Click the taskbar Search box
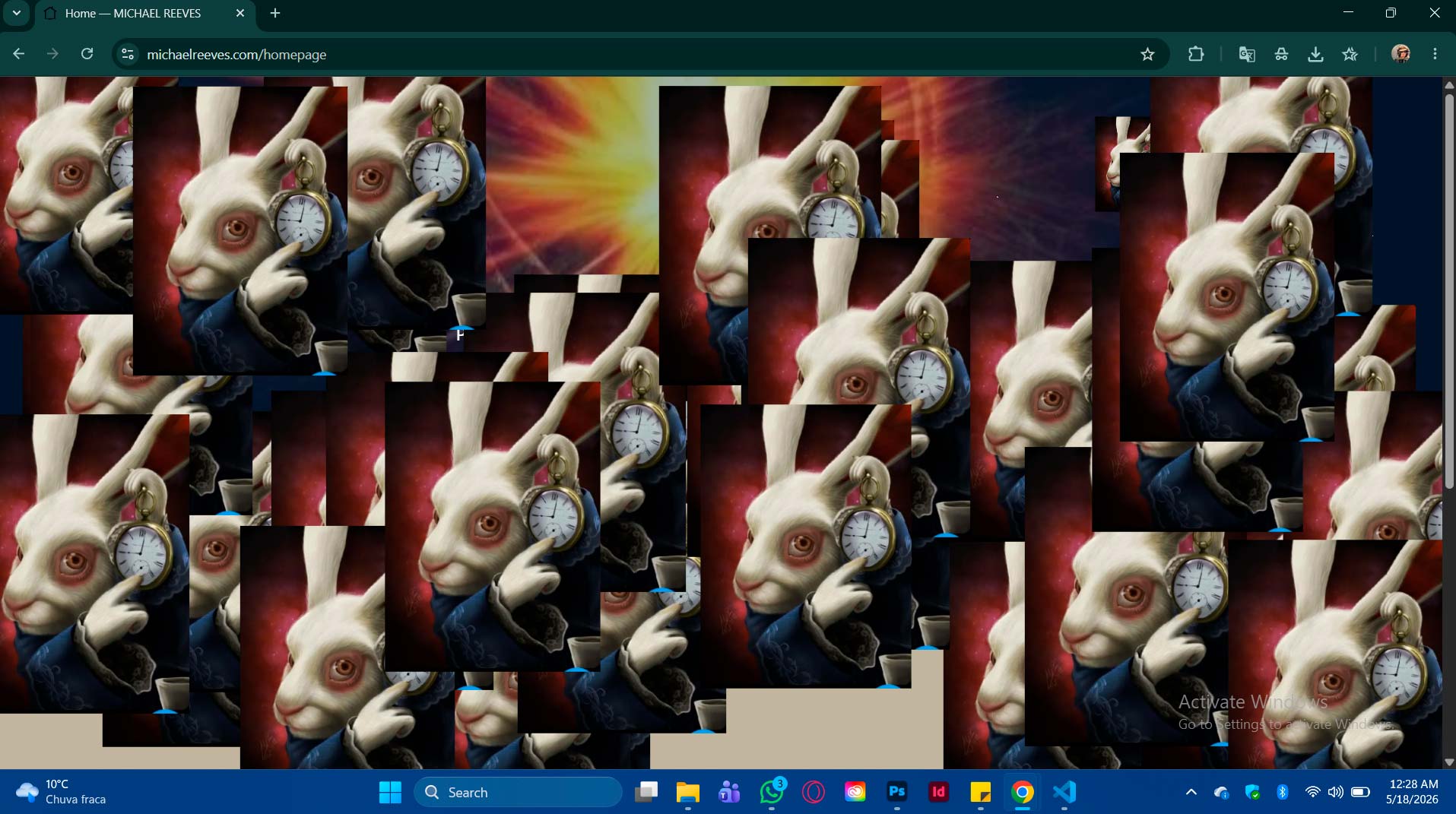Viewport: 1456px width, 814px height. 519,792
